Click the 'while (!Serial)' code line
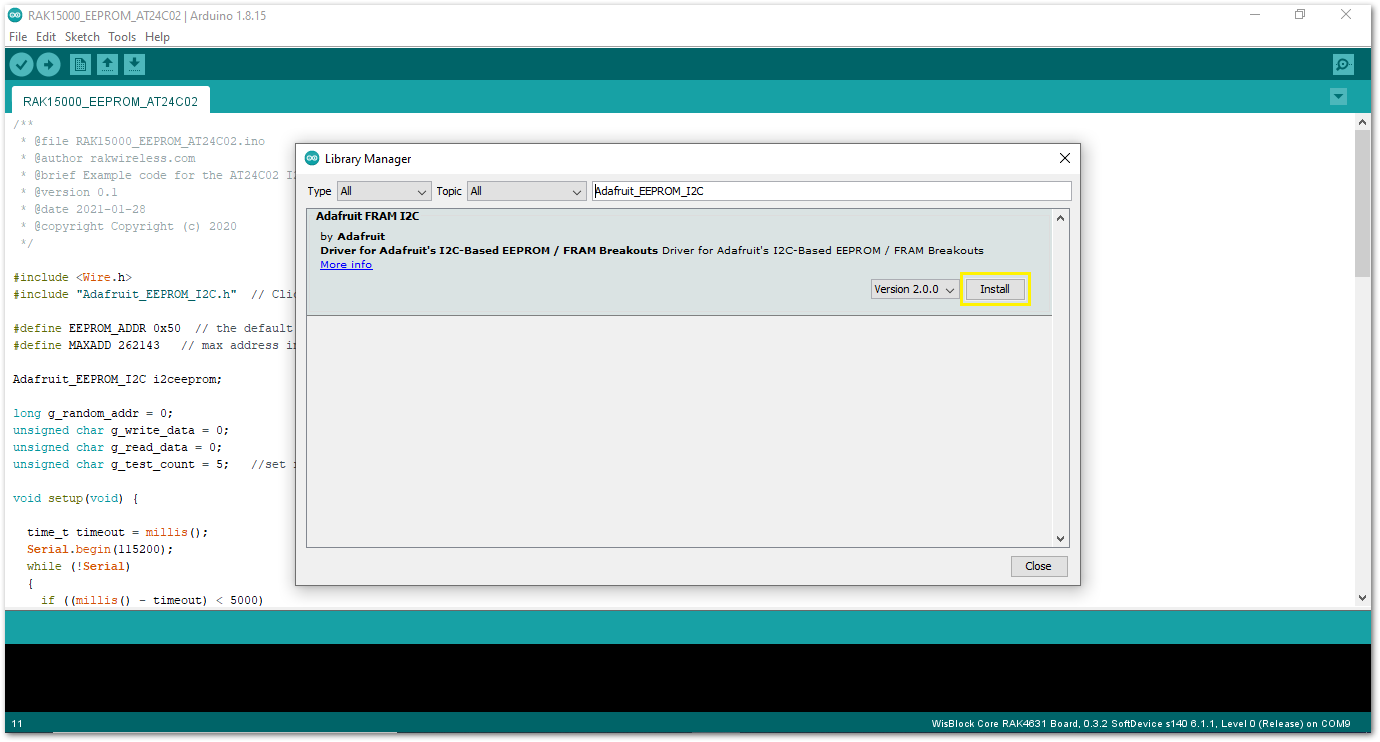The image size is (1380, 742). point(79,566)
